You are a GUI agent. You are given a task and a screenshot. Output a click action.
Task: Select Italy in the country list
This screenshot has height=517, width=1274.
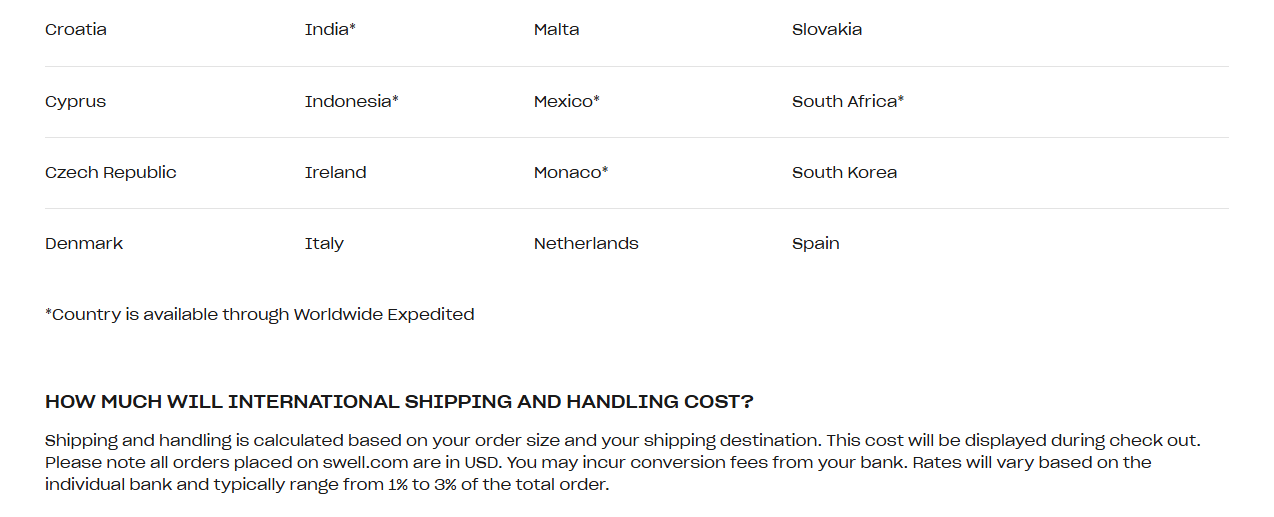click(324, 243)
